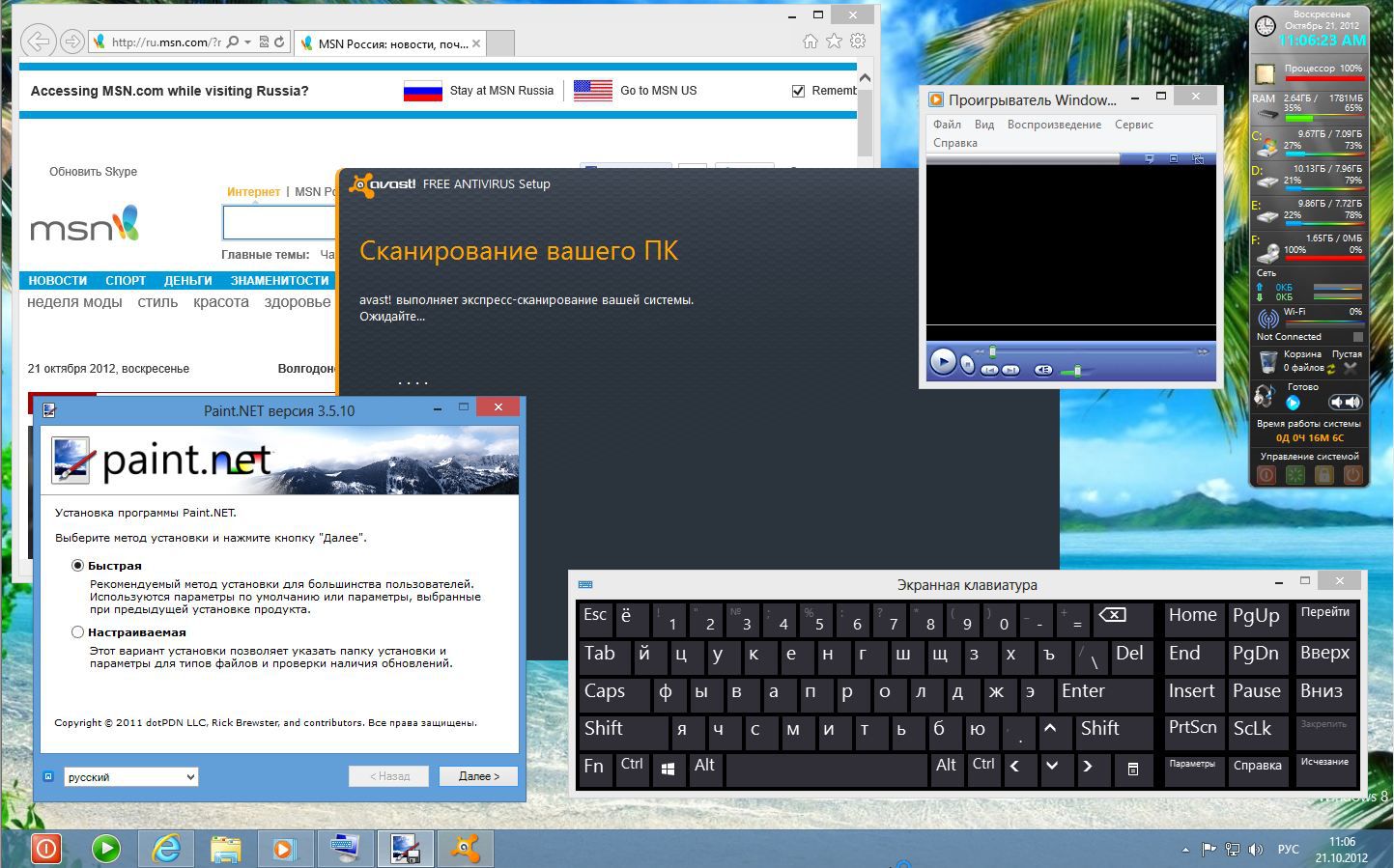This screenshot has height=868, width=1394.
Task: Click the compatibility view icon in the address bar
Action: click(x=264, y=42)
